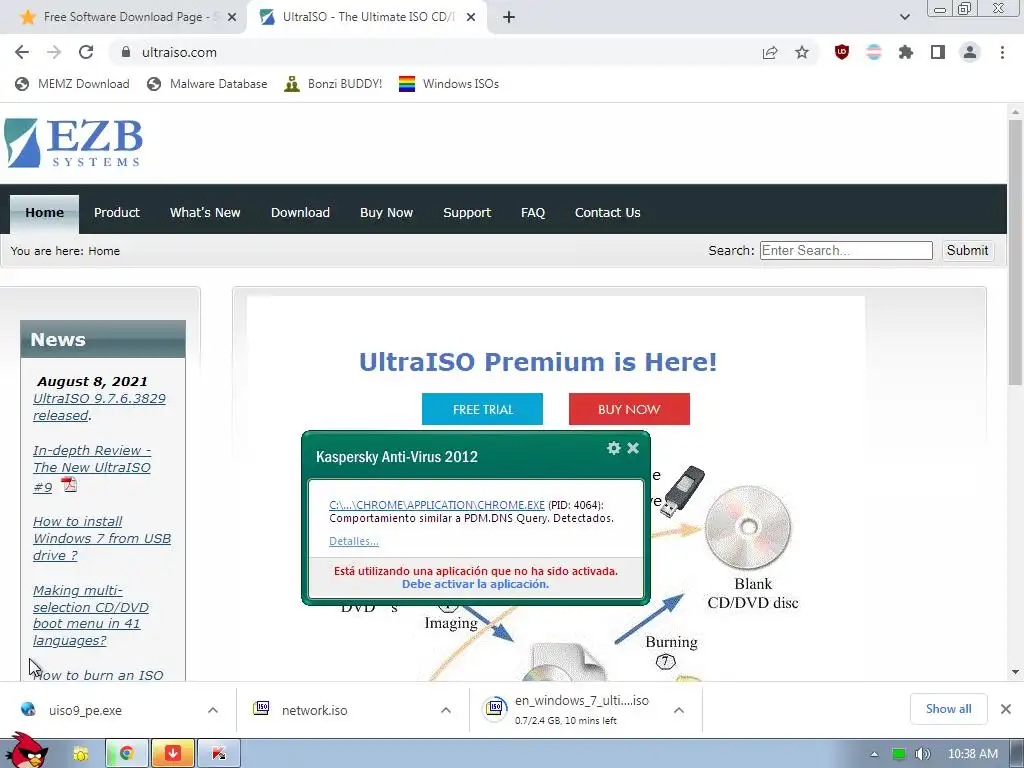Show hidden tray icons arrow
Image resolution: width=1024 pixels, height=768 pixels.
[874, 754]
